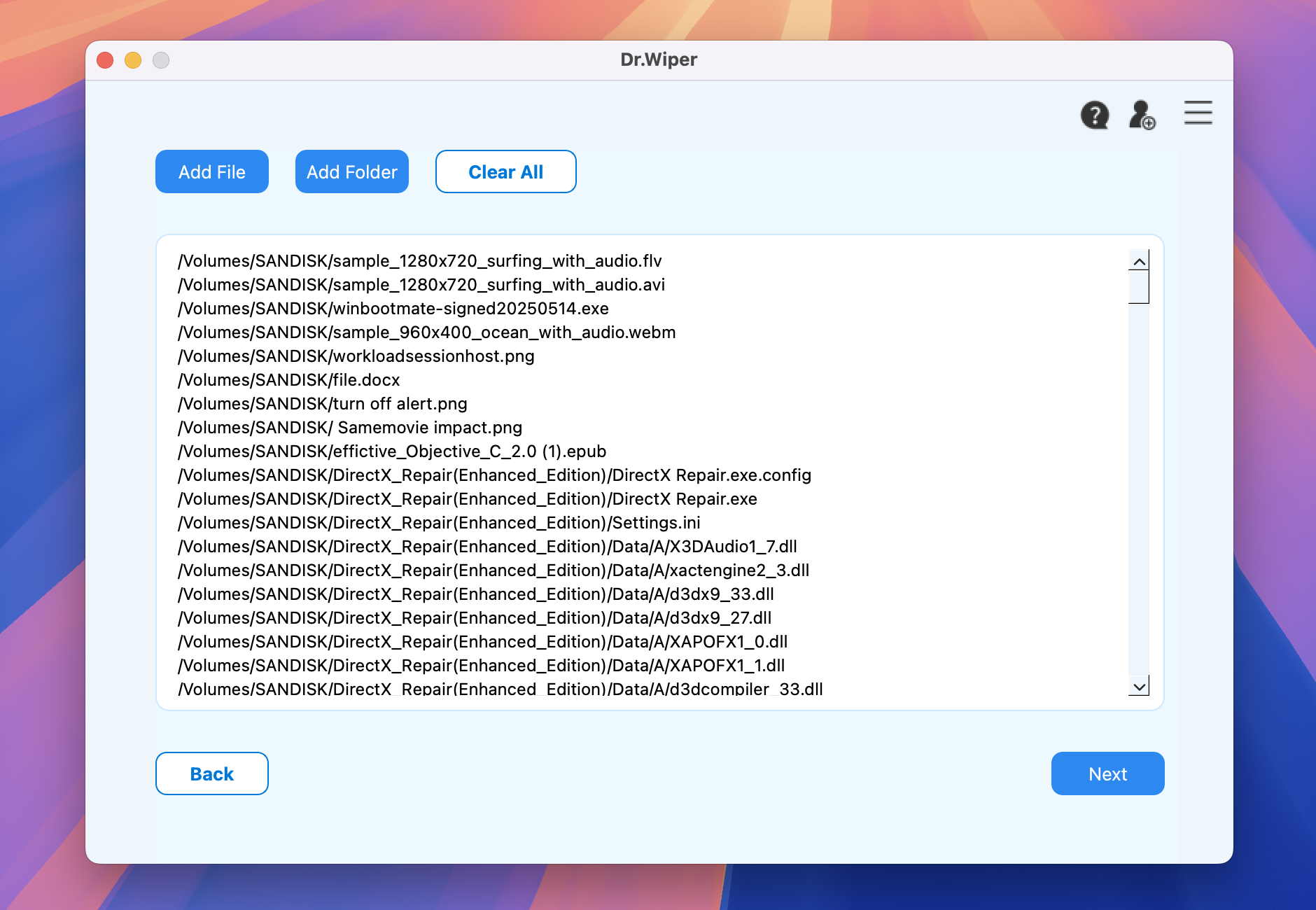Select sample_1280x720_surfing_with_audio.avi entry
Screen dimensions: 1316x910
[421, 285]
